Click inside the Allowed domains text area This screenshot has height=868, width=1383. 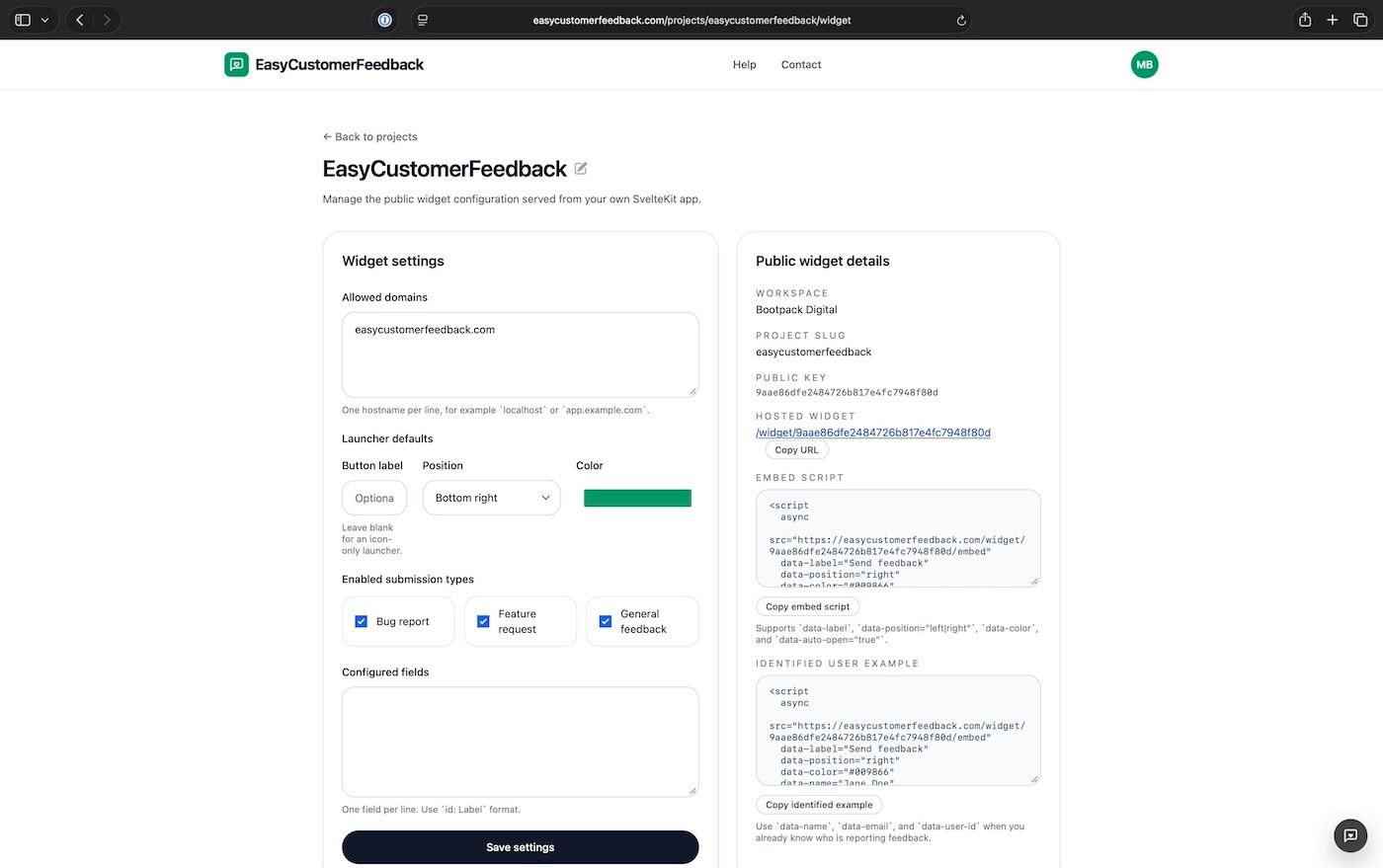point(520,354)
